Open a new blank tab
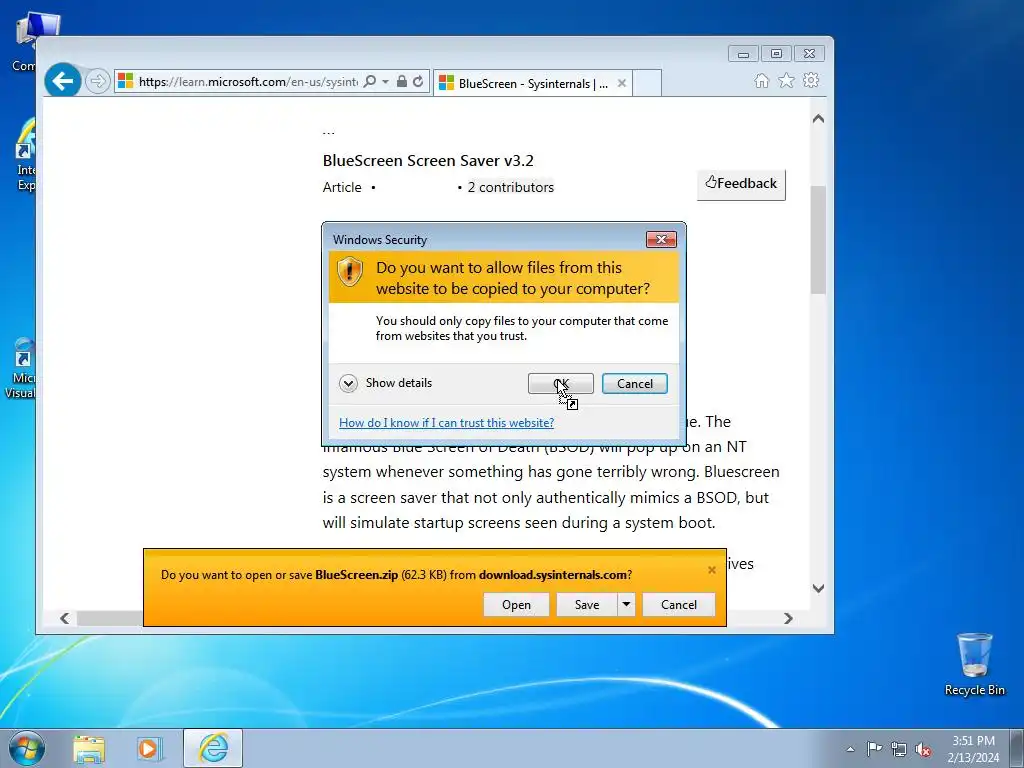Viewport: 1024px width, 768px height. tap(647, 83)
